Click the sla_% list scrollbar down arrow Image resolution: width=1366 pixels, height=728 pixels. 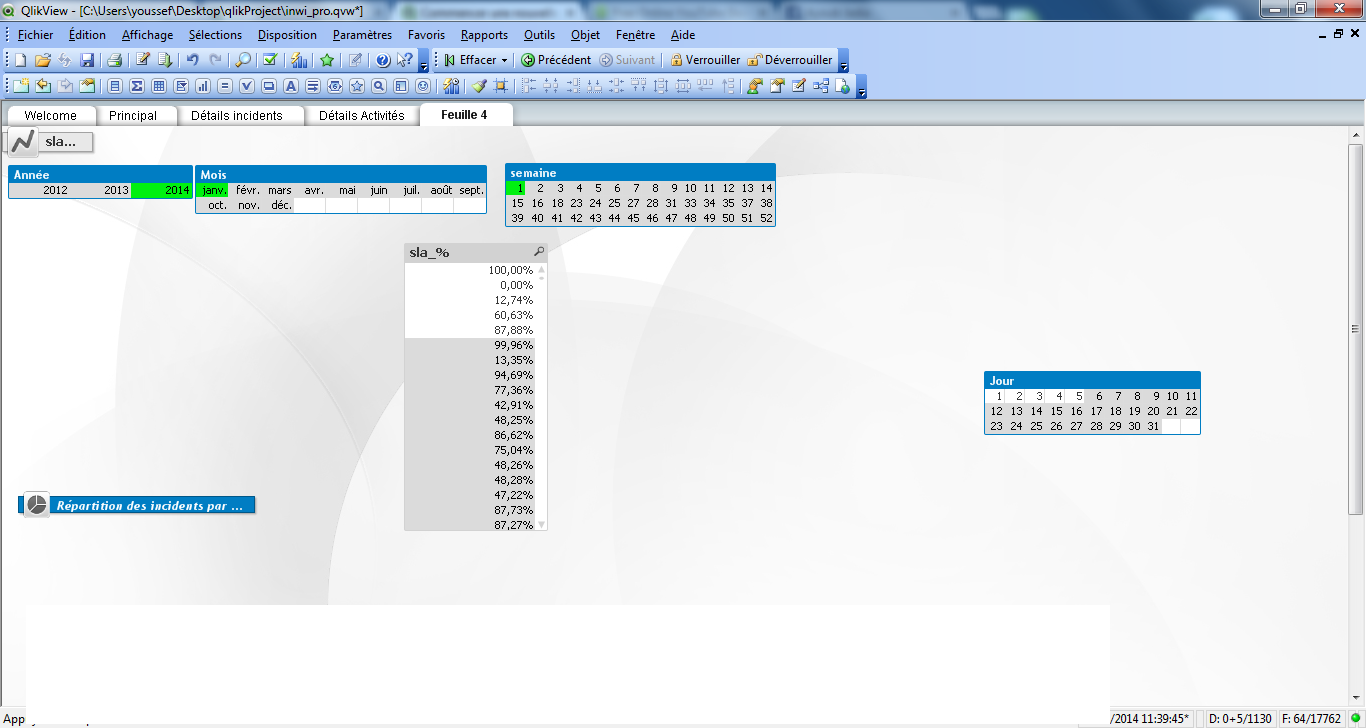point(542,524)
